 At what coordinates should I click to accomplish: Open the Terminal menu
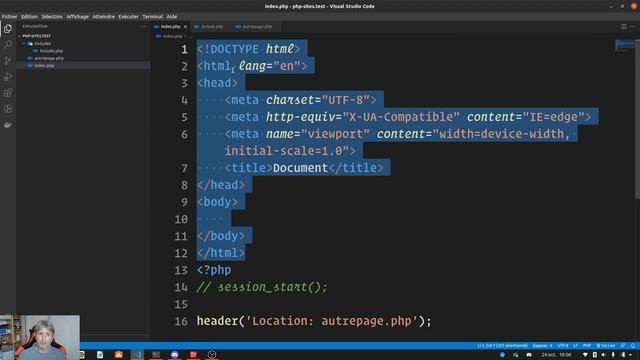153,17
